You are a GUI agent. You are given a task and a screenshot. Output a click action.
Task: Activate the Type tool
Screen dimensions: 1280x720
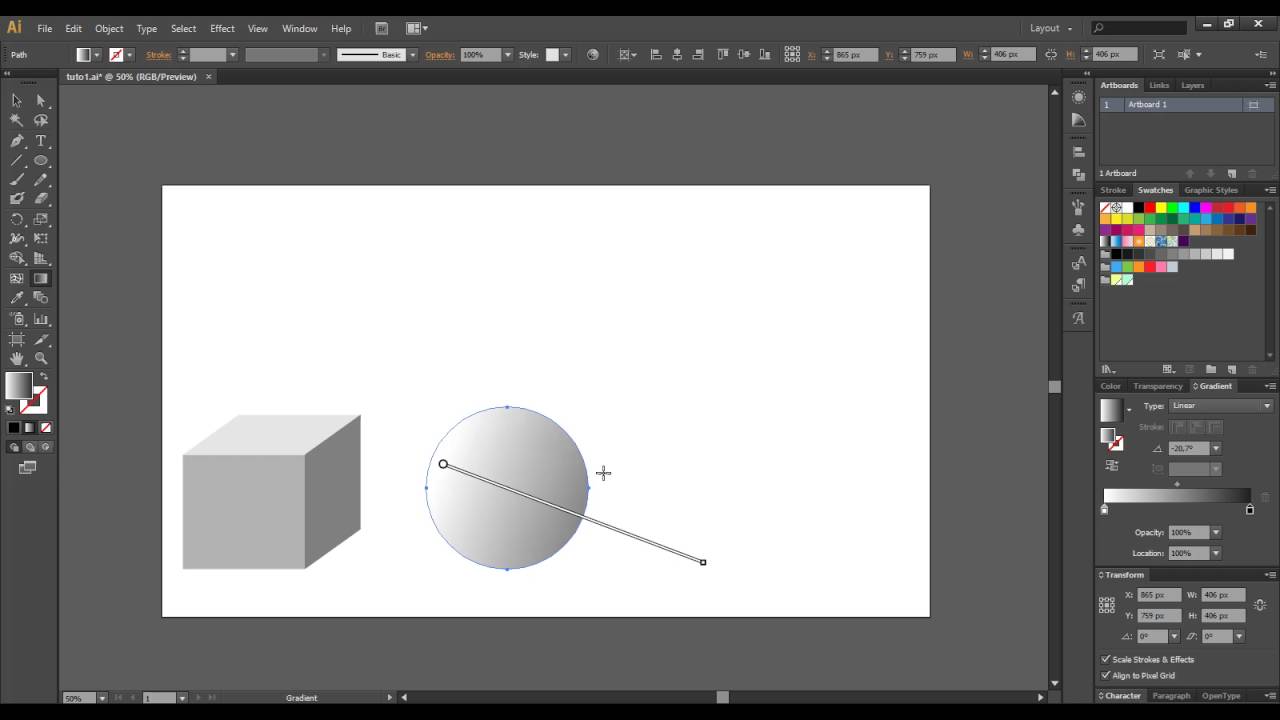point(41,141)
